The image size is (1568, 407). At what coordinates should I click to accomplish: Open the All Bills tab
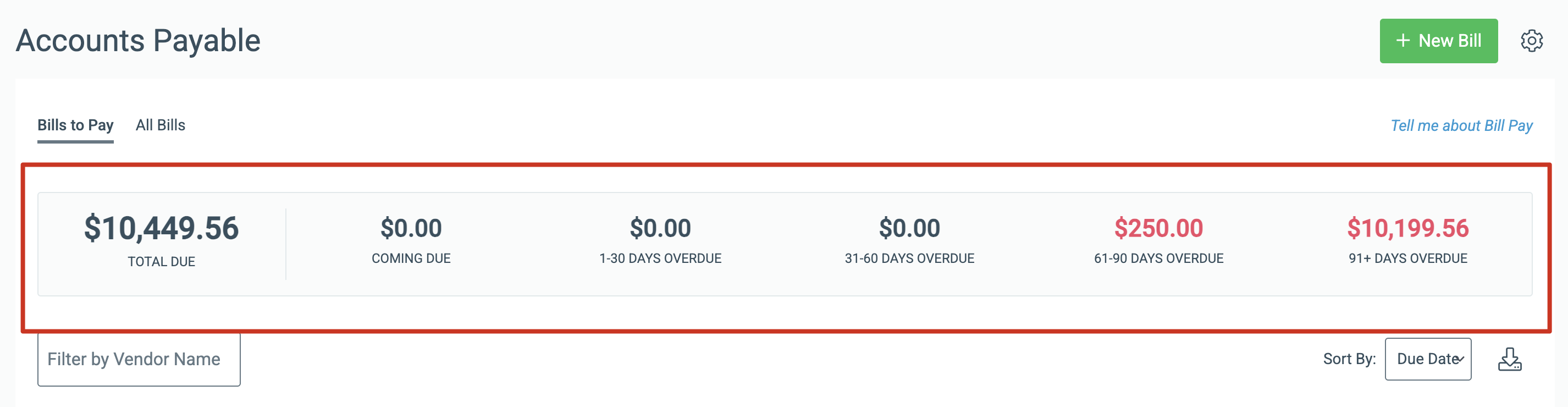coord(160,125)
